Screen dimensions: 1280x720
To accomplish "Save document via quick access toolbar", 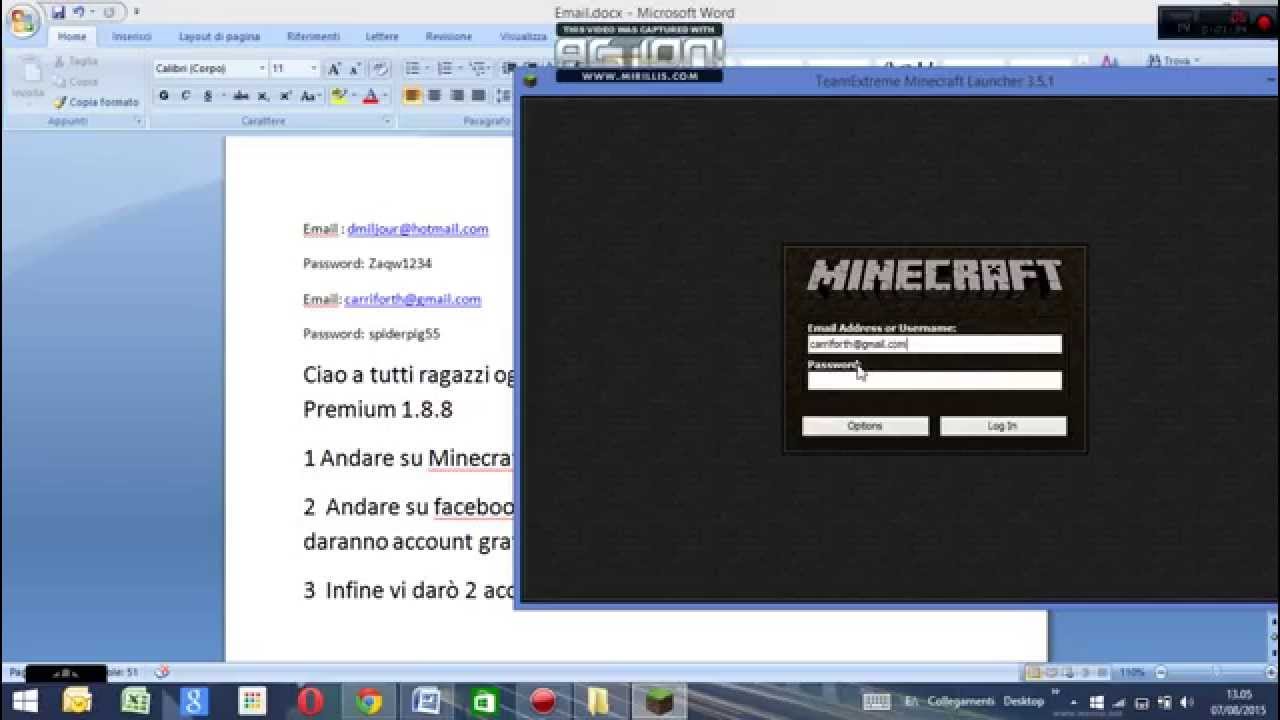I will pos(58,12).
